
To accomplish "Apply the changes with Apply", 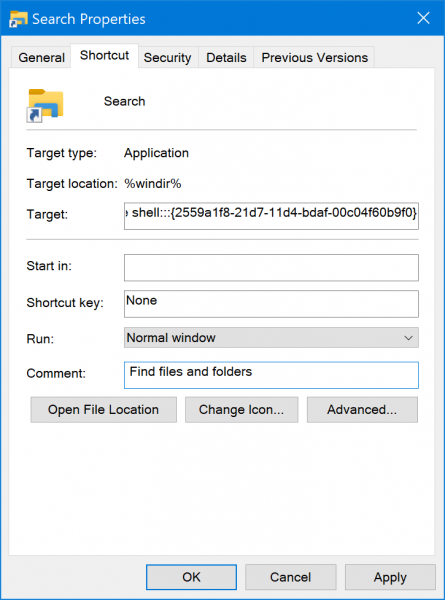I will point(390,577).
